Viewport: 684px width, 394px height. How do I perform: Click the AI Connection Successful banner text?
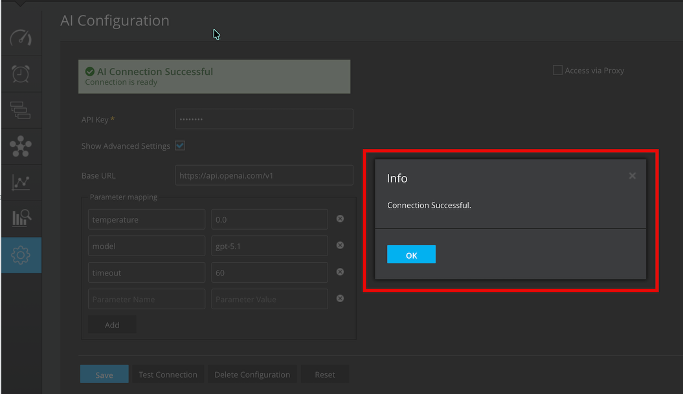click(x=155, y=72)
